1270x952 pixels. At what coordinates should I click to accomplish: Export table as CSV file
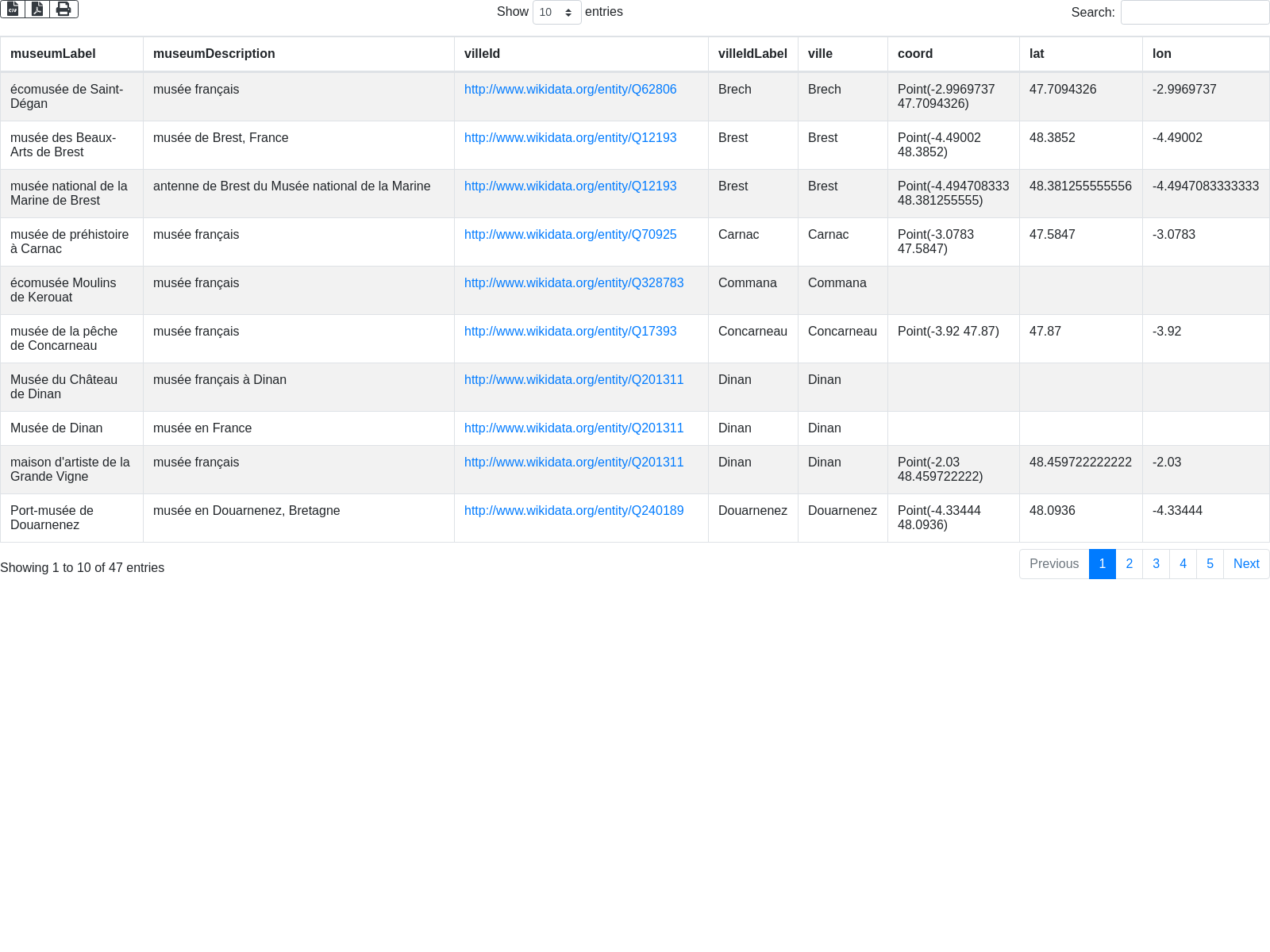click(13, 9)
